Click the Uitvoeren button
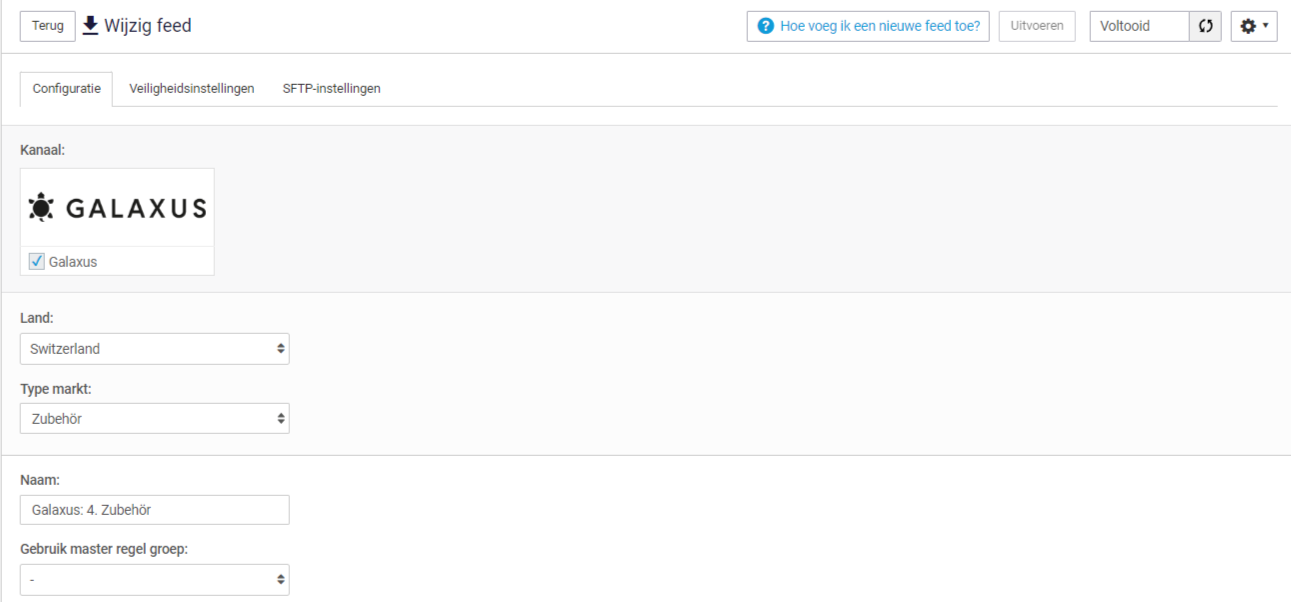The image size is (1291, 602). click(1037, 26)
